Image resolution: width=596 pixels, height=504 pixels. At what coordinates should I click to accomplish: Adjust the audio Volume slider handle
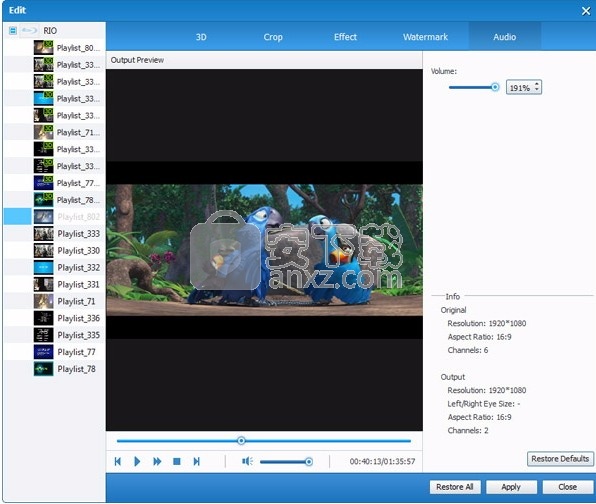pyautogui.click(x=495, y=87)
